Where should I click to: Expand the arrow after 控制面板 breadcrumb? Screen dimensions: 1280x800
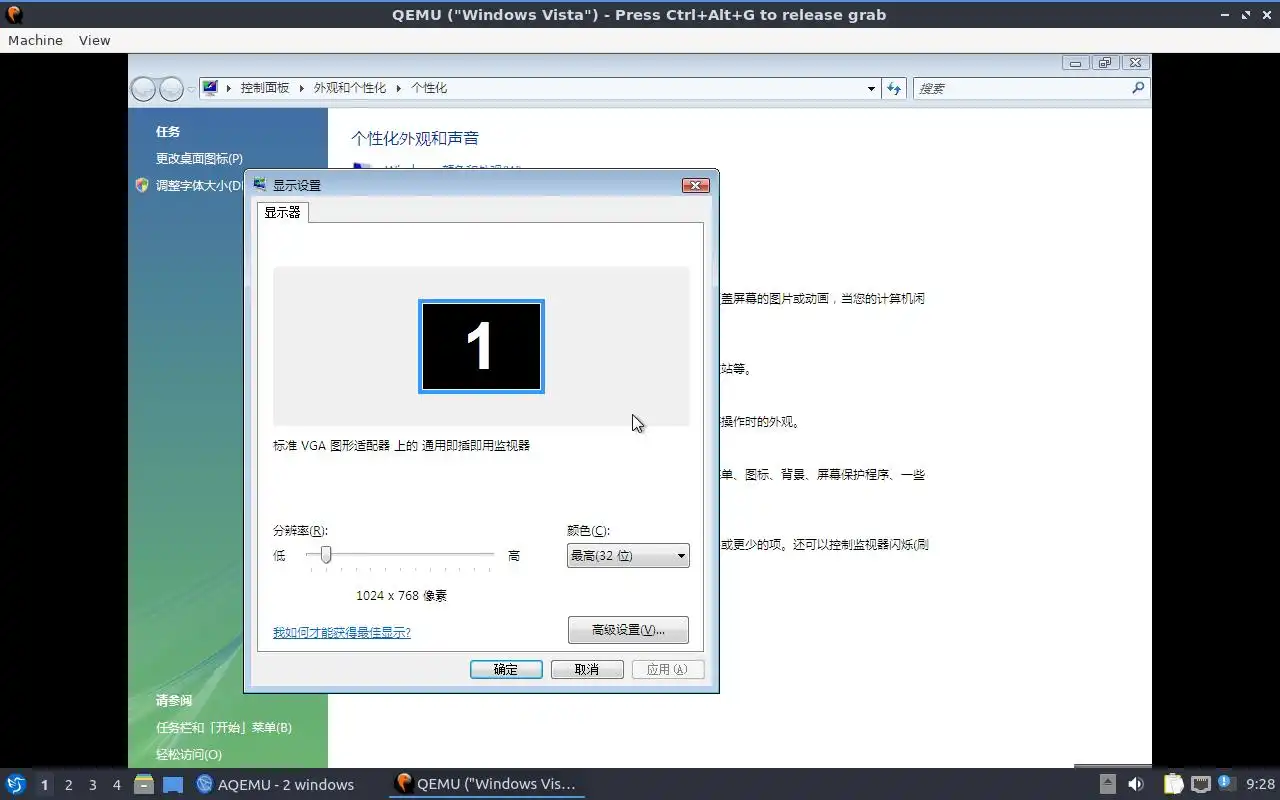point(302,88)
